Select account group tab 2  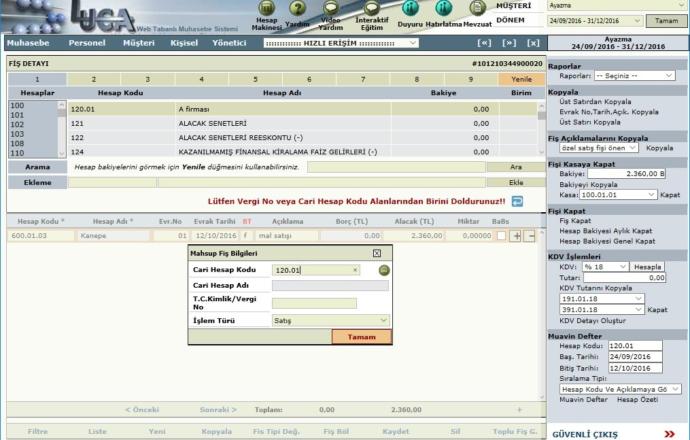tap(94, 79)
